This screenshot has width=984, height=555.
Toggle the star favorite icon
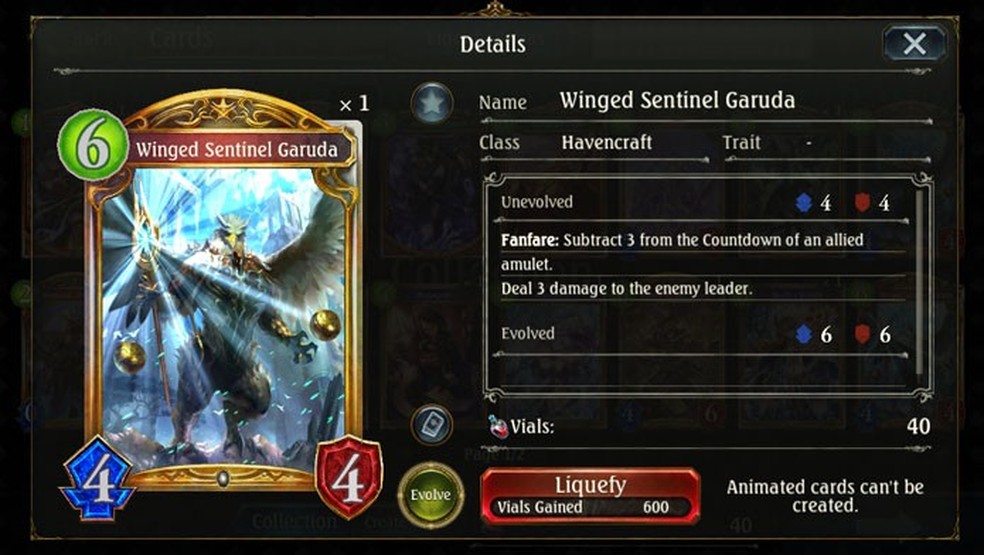(x=432, y=102)
